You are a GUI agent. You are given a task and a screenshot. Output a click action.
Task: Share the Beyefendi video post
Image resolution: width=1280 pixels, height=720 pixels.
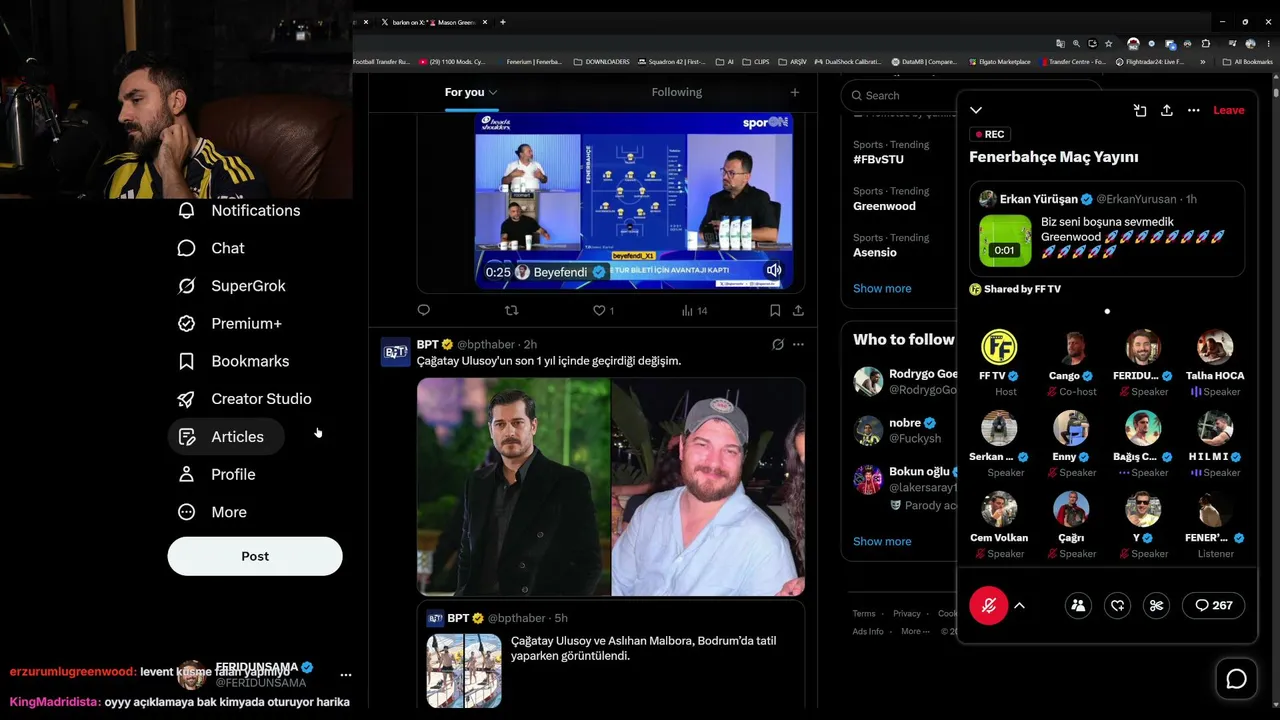pyautogui.click(x=798, y=310)
